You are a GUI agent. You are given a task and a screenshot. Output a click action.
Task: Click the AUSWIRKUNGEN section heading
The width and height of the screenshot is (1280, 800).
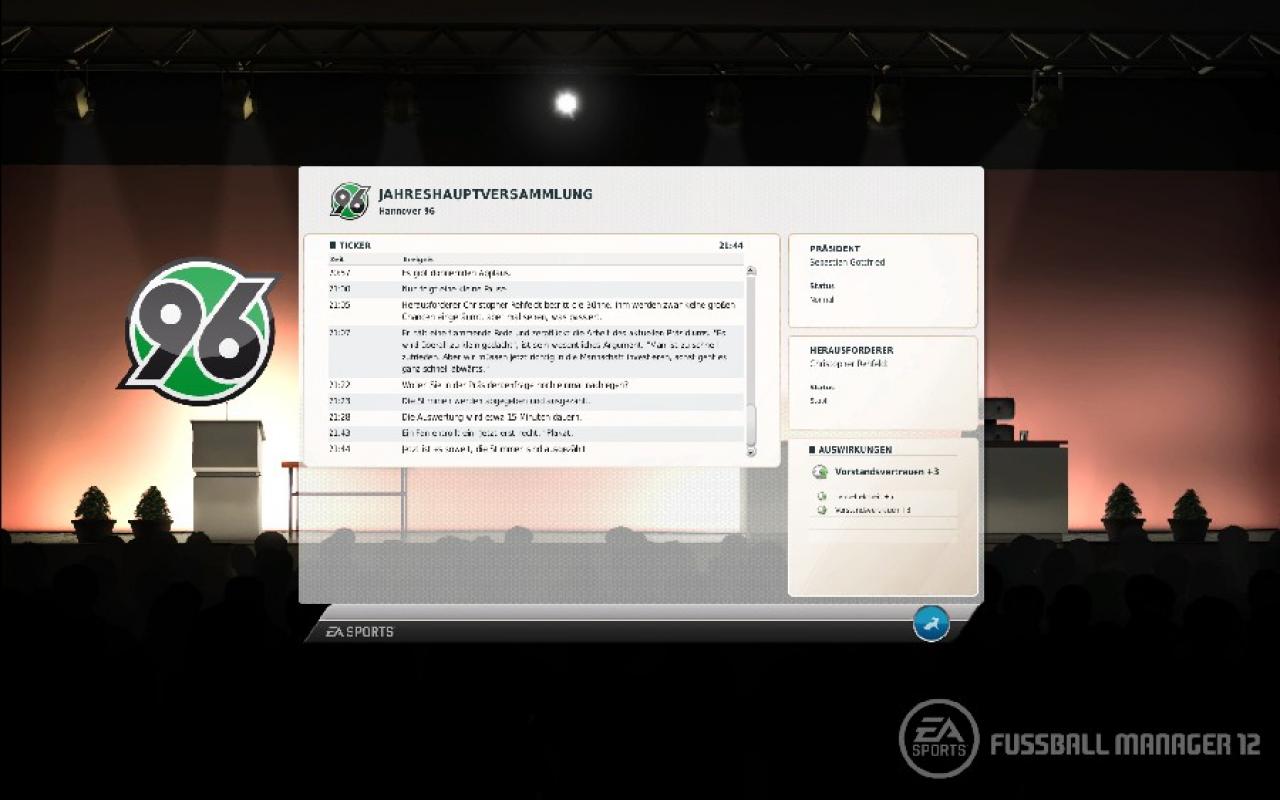(x=855, y=450)
